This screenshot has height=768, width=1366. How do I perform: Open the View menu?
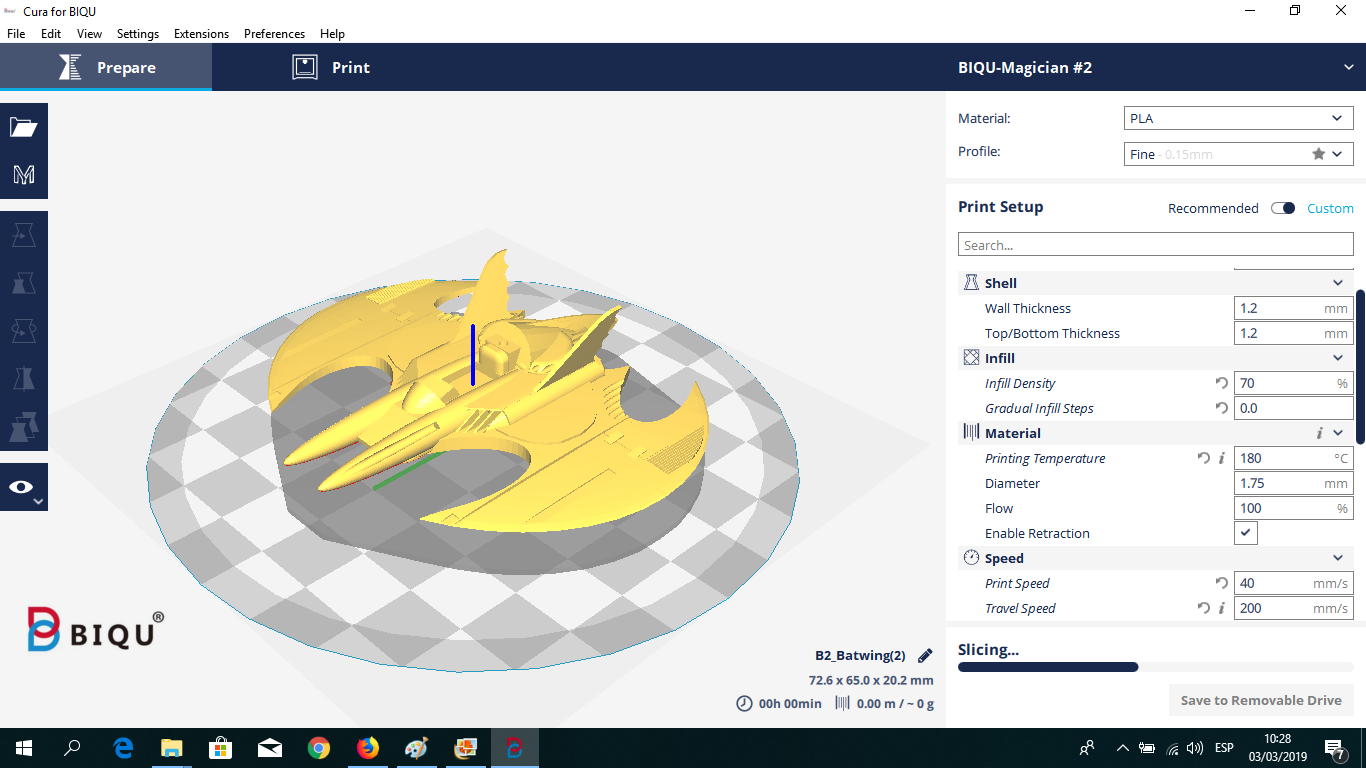click(x=89, y=33)
